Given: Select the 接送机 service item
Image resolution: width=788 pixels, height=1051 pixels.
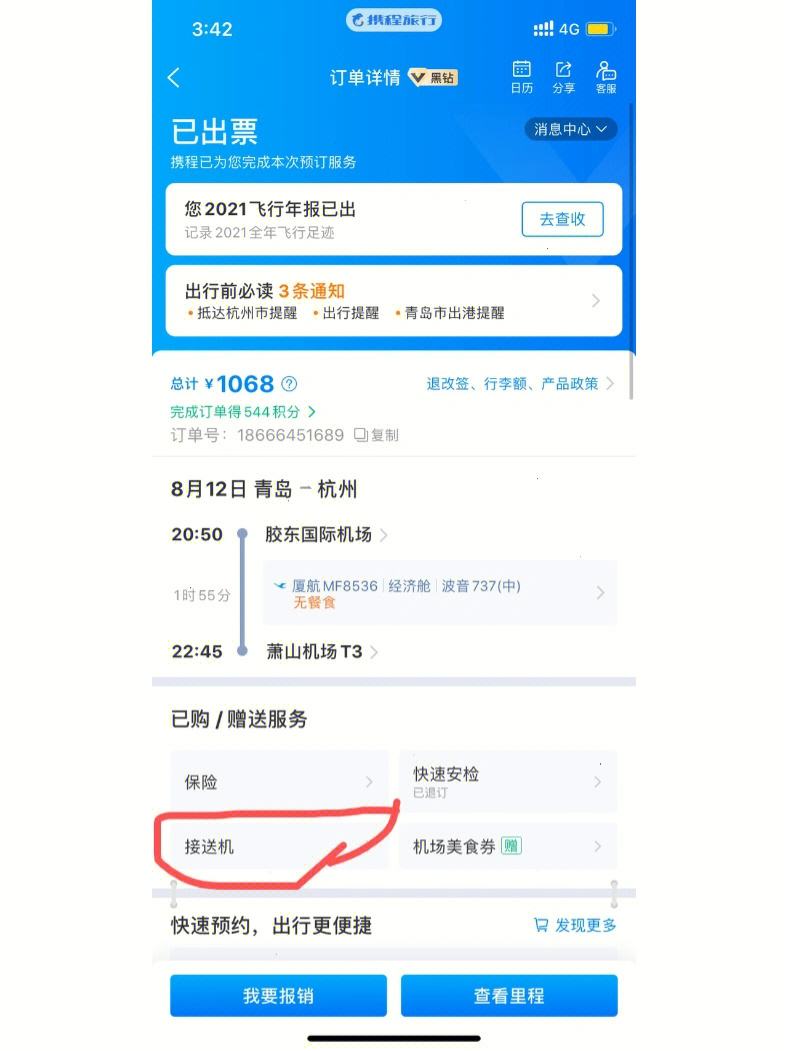Looking at the screenshot, I should tap(279, 847).
